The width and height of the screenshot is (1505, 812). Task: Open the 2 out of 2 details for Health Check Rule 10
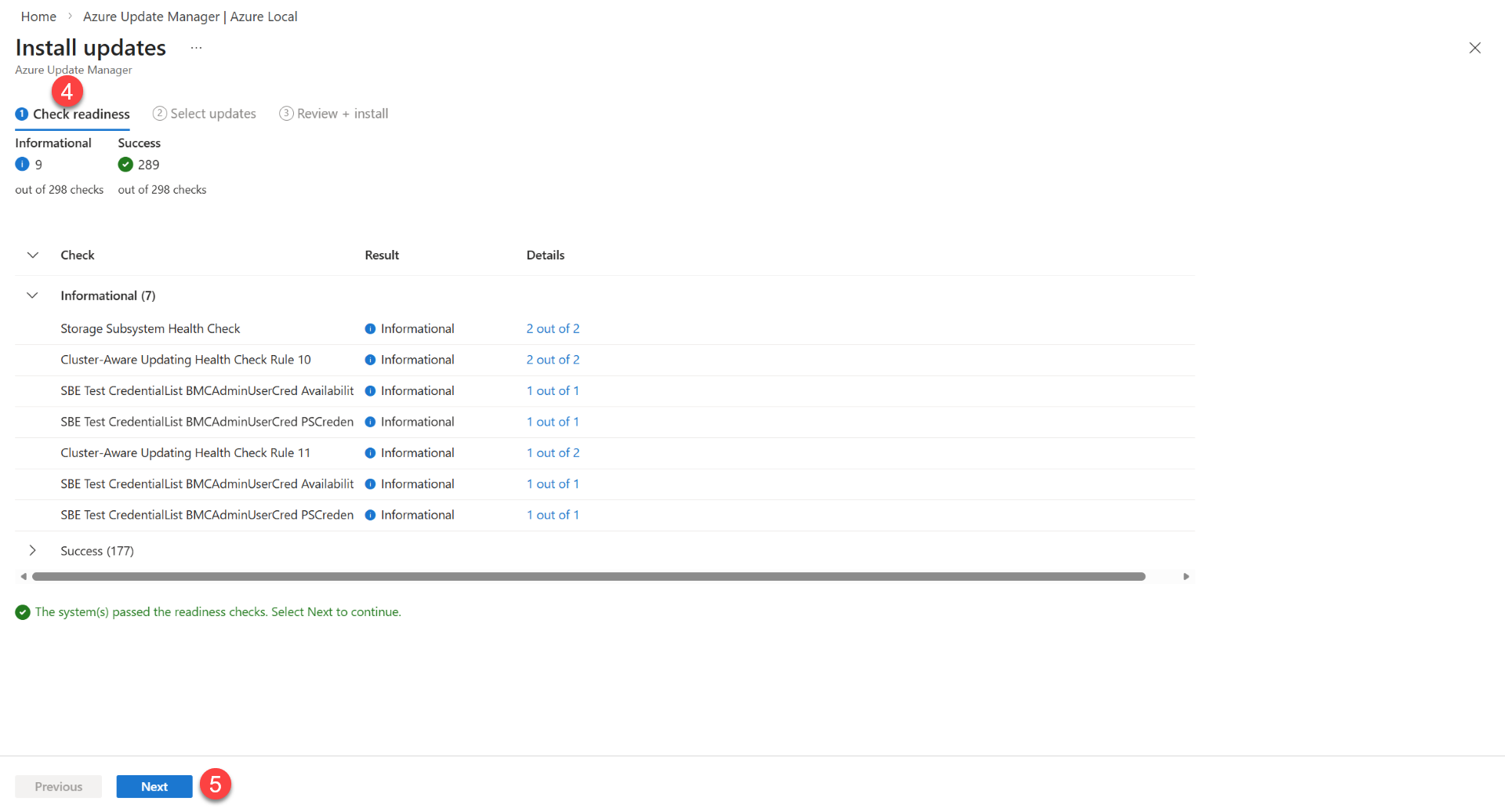553,360
